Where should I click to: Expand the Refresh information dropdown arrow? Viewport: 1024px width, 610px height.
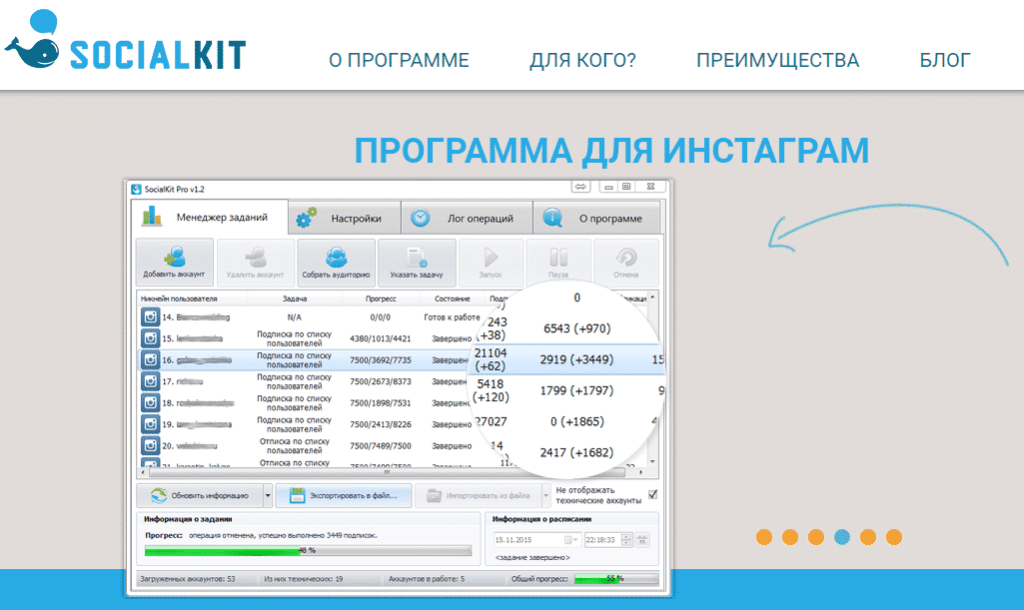pos(267,495)
